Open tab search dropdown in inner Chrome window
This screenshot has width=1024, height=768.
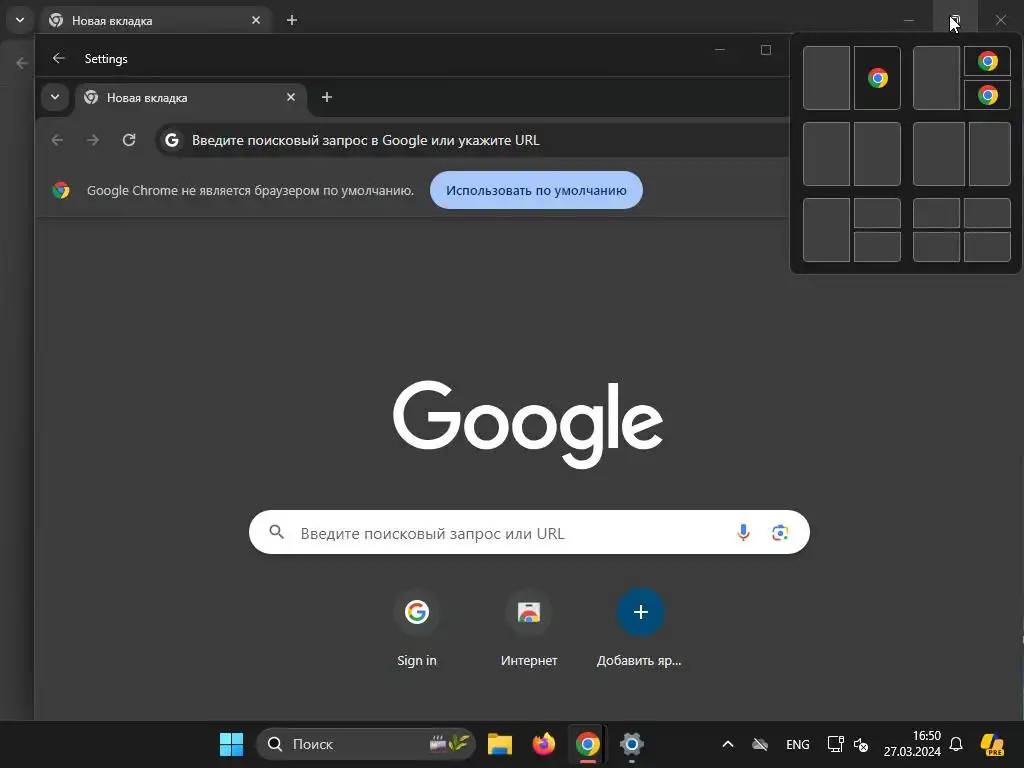(55, 97)
